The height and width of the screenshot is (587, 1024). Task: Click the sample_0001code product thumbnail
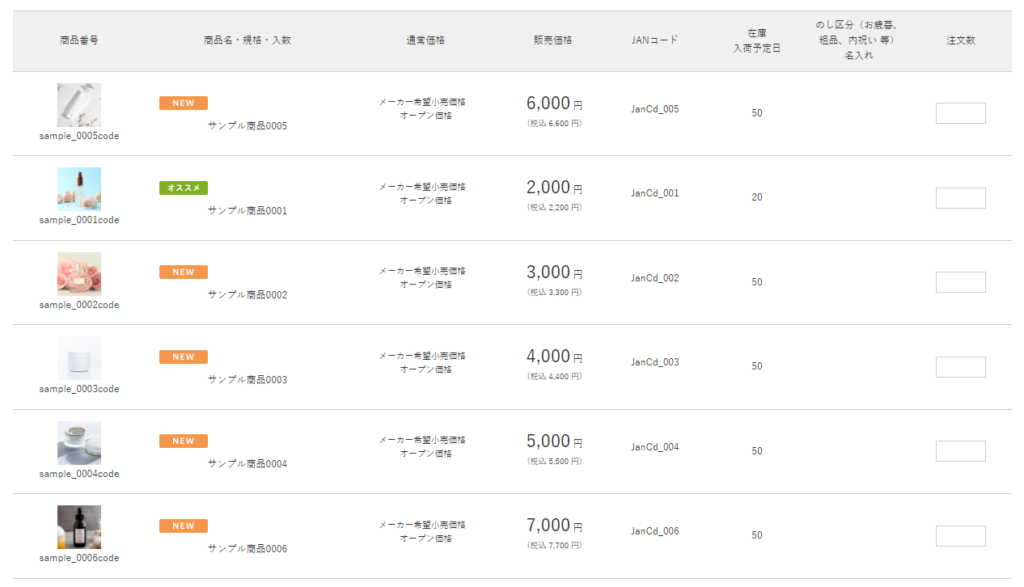click(x=79, y=189)
